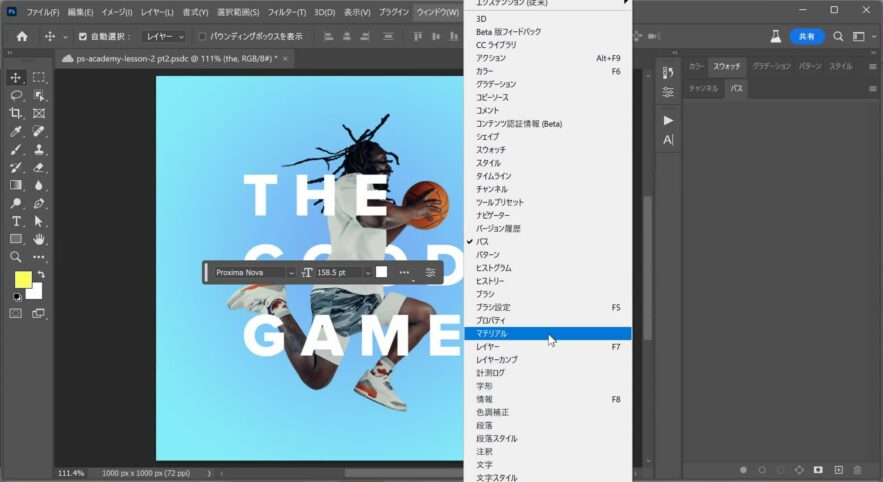Screen dimensions: 883x482
Task: Create new path button in Paths panel
Action: pyautogui.click(x=839, y=470)
